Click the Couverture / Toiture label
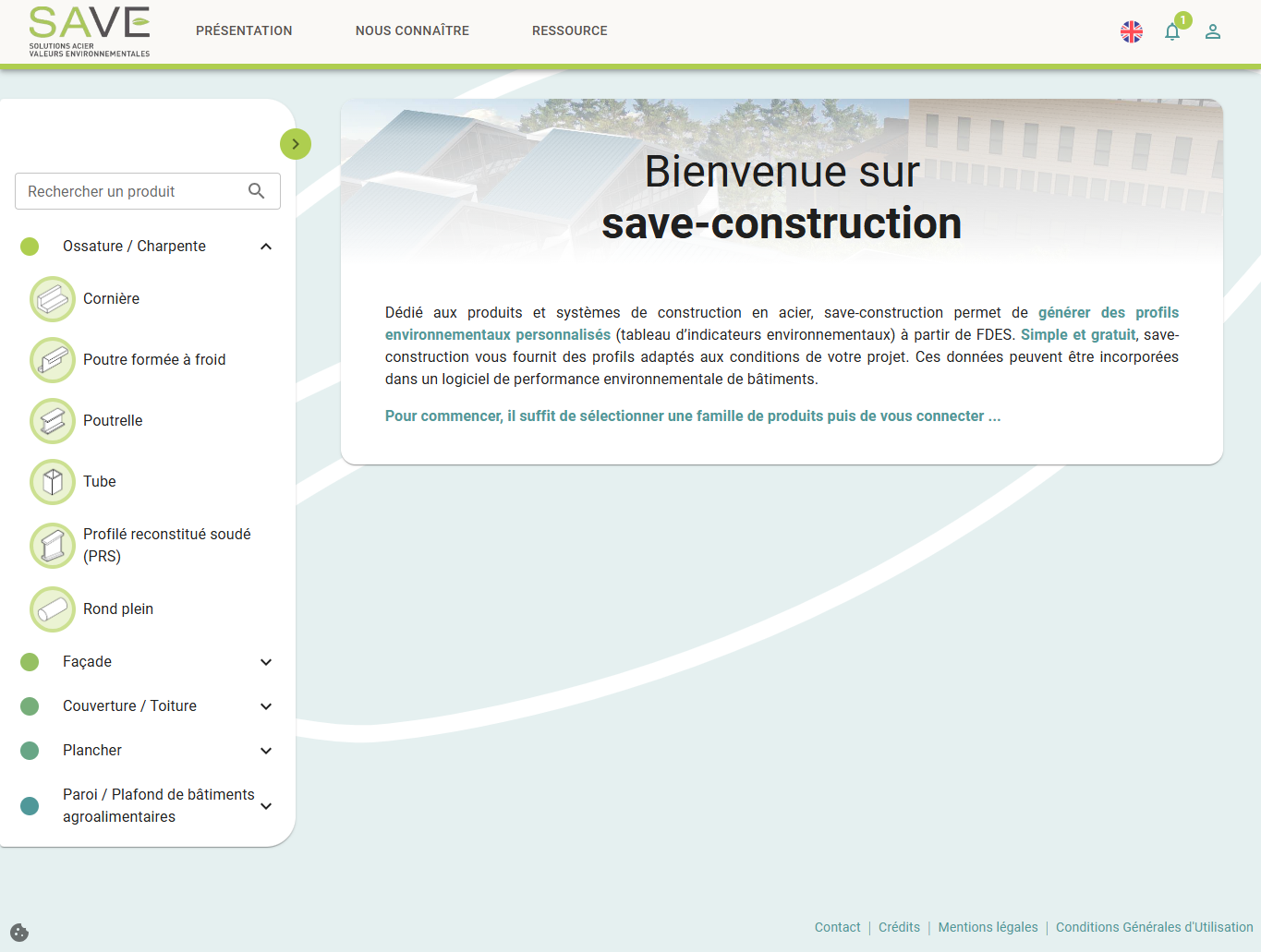 pyautogui.click(x=129, y=706)
